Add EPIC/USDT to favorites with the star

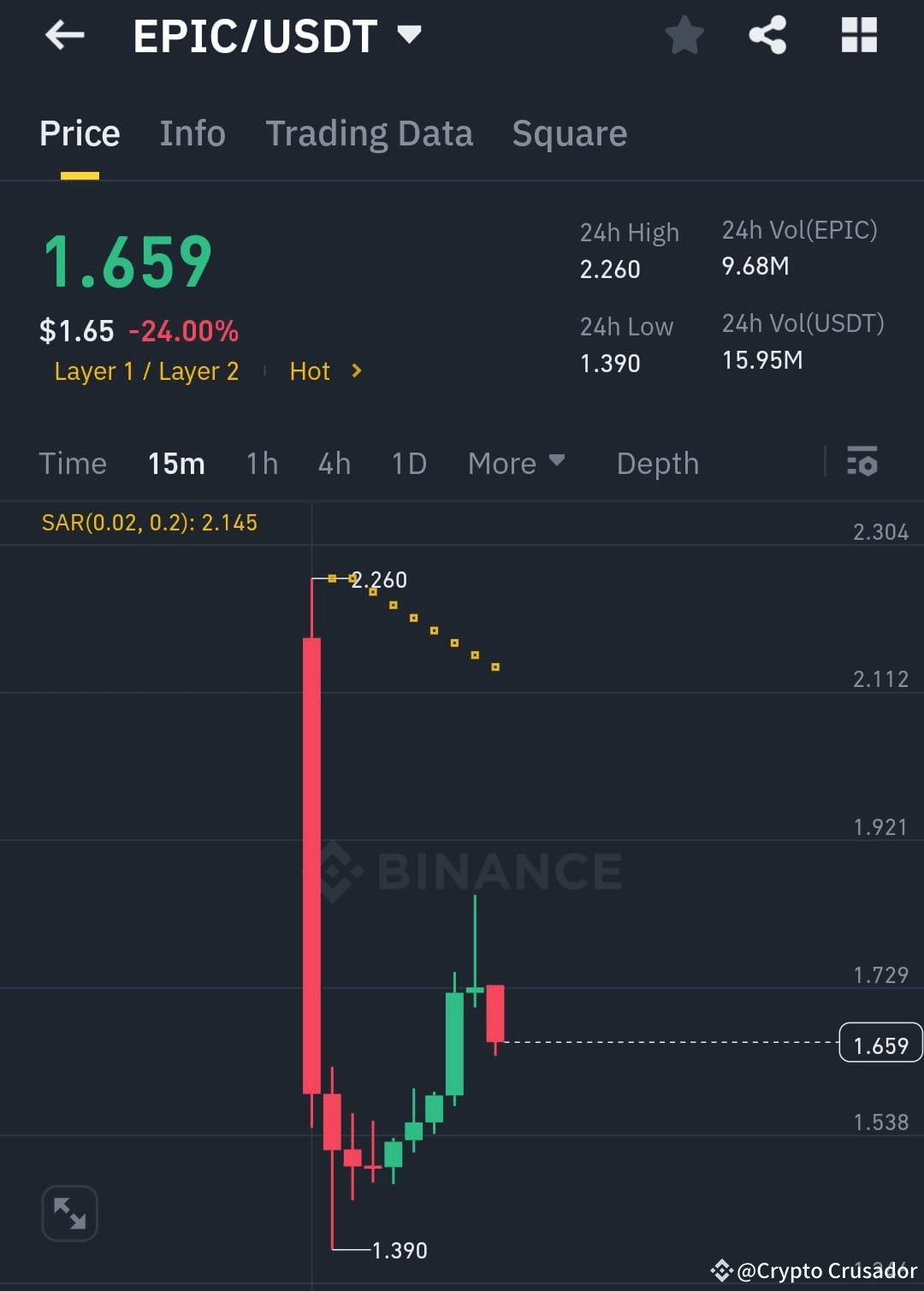coord(684,35)
